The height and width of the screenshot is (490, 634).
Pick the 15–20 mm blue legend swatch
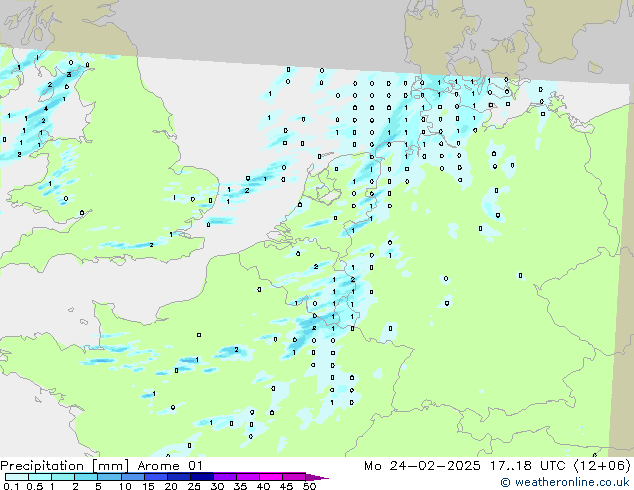pyautogui.click(x=155, y=477)
